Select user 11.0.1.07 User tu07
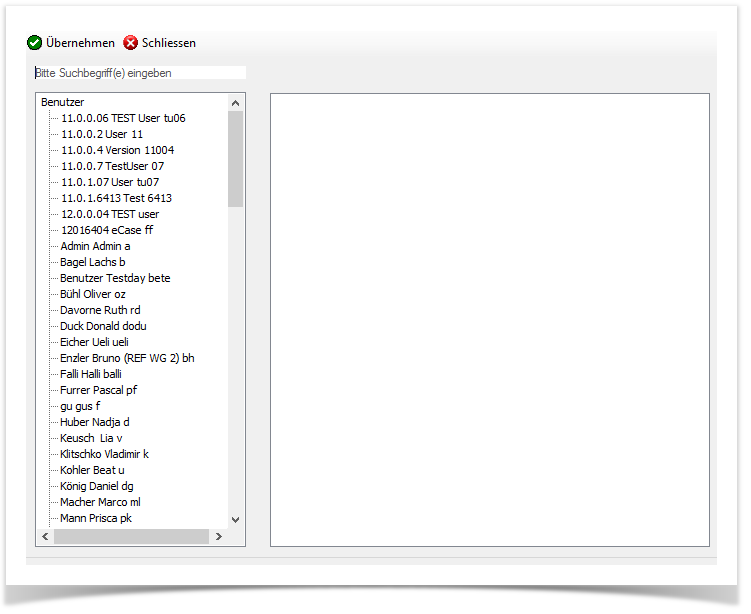 [110, 182]
